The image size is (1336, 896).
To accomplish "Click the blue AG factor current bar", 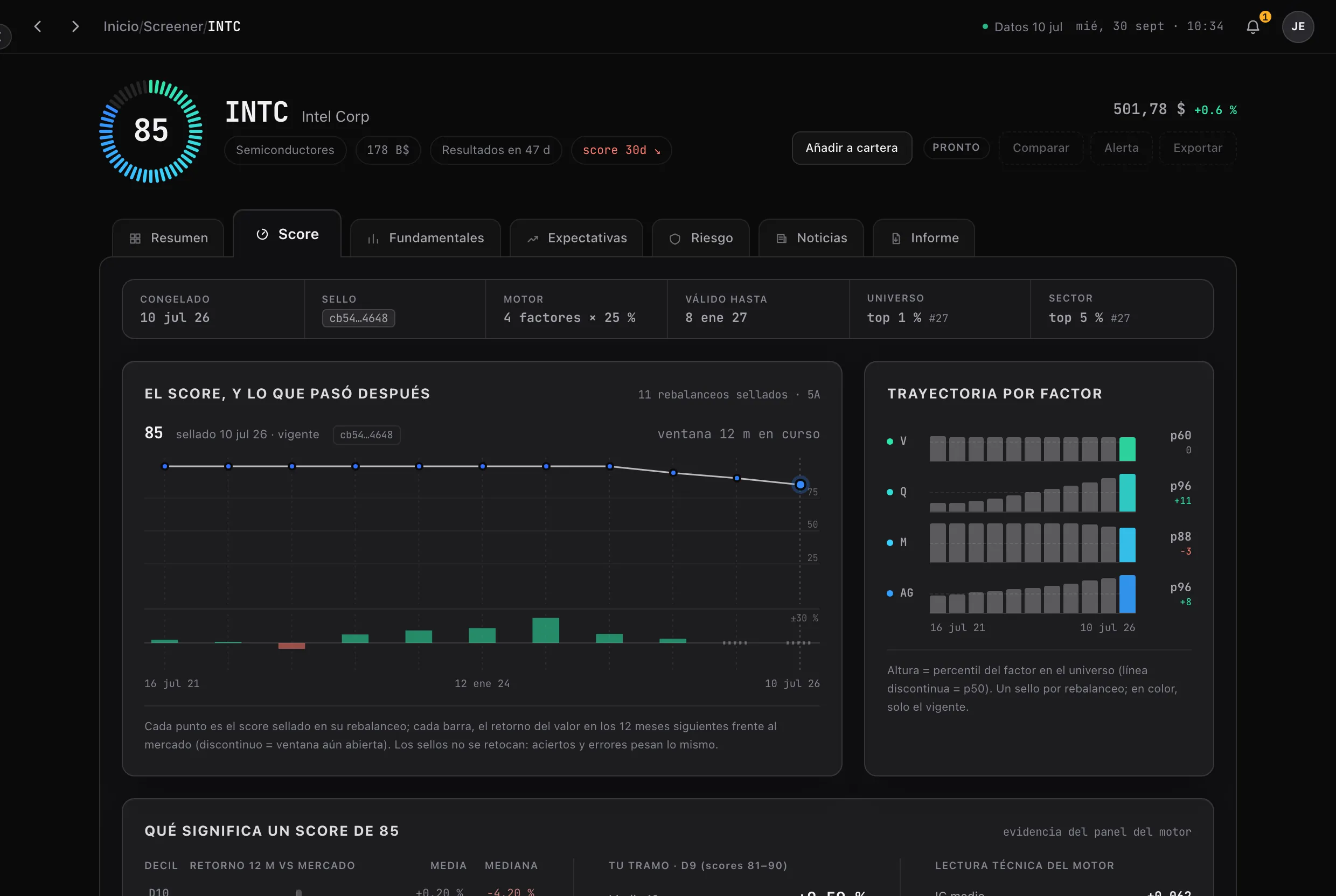I will pyautogui.click(x=1128, y=594).
